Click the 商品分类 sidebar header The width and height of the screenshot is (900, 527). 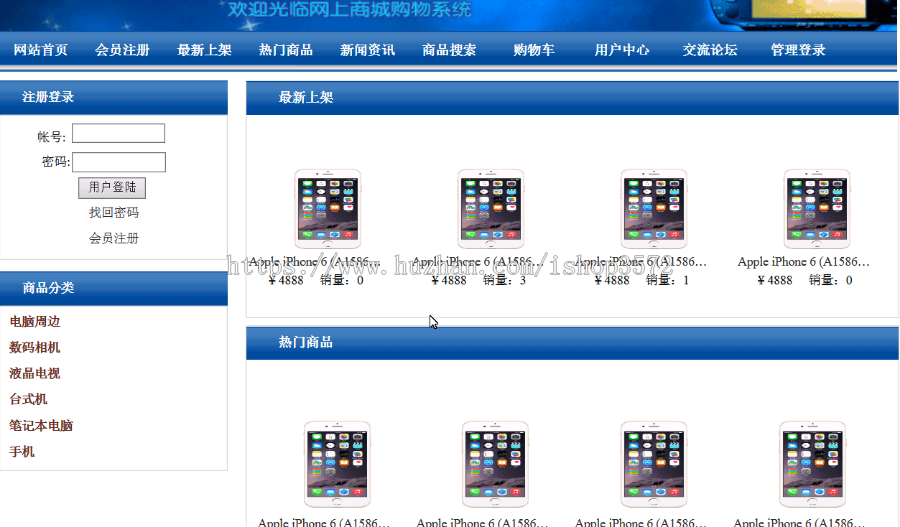pyautogui.click(x=48, y=288)
